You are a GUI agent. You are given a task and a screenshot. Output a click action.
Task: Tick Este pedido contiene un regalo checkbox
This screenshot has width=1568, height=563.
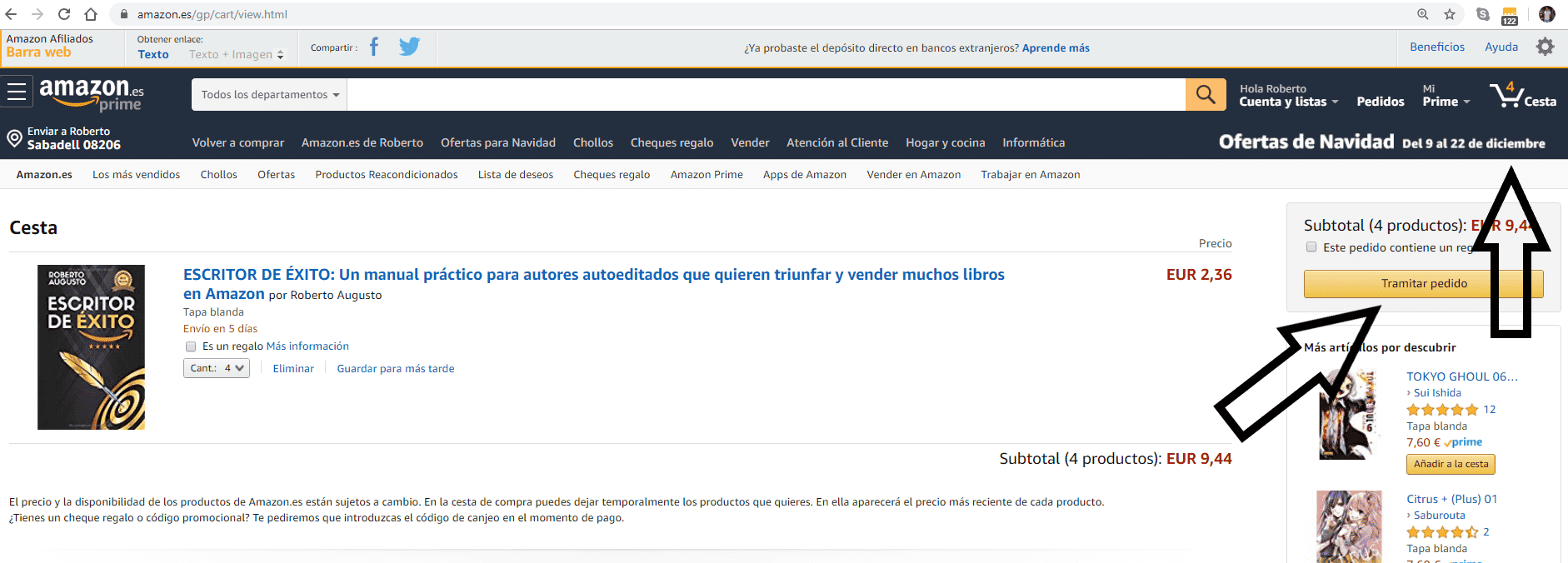[x=1311, y=247]
